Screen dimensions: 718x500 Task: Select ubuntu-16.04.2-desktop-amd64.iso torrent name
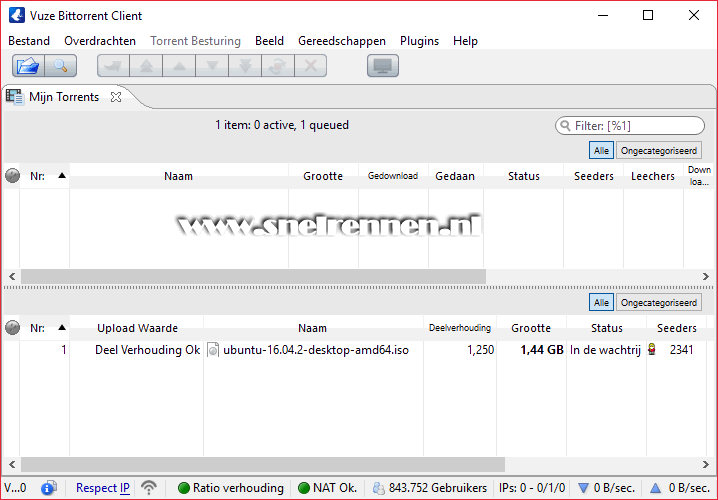[316, 350]
